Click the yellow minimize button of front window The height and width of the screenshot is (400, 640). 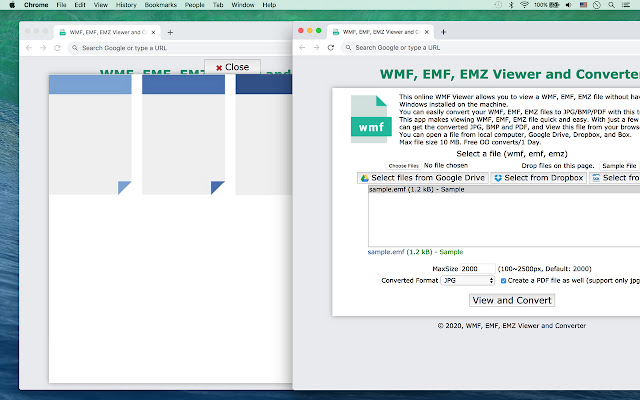310,31
